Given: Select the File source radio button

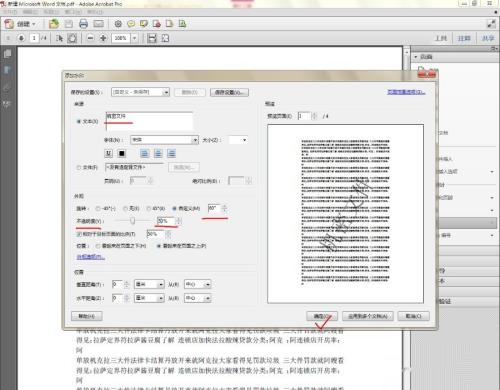Looking at the screenshot, I should tap(79, 167).
